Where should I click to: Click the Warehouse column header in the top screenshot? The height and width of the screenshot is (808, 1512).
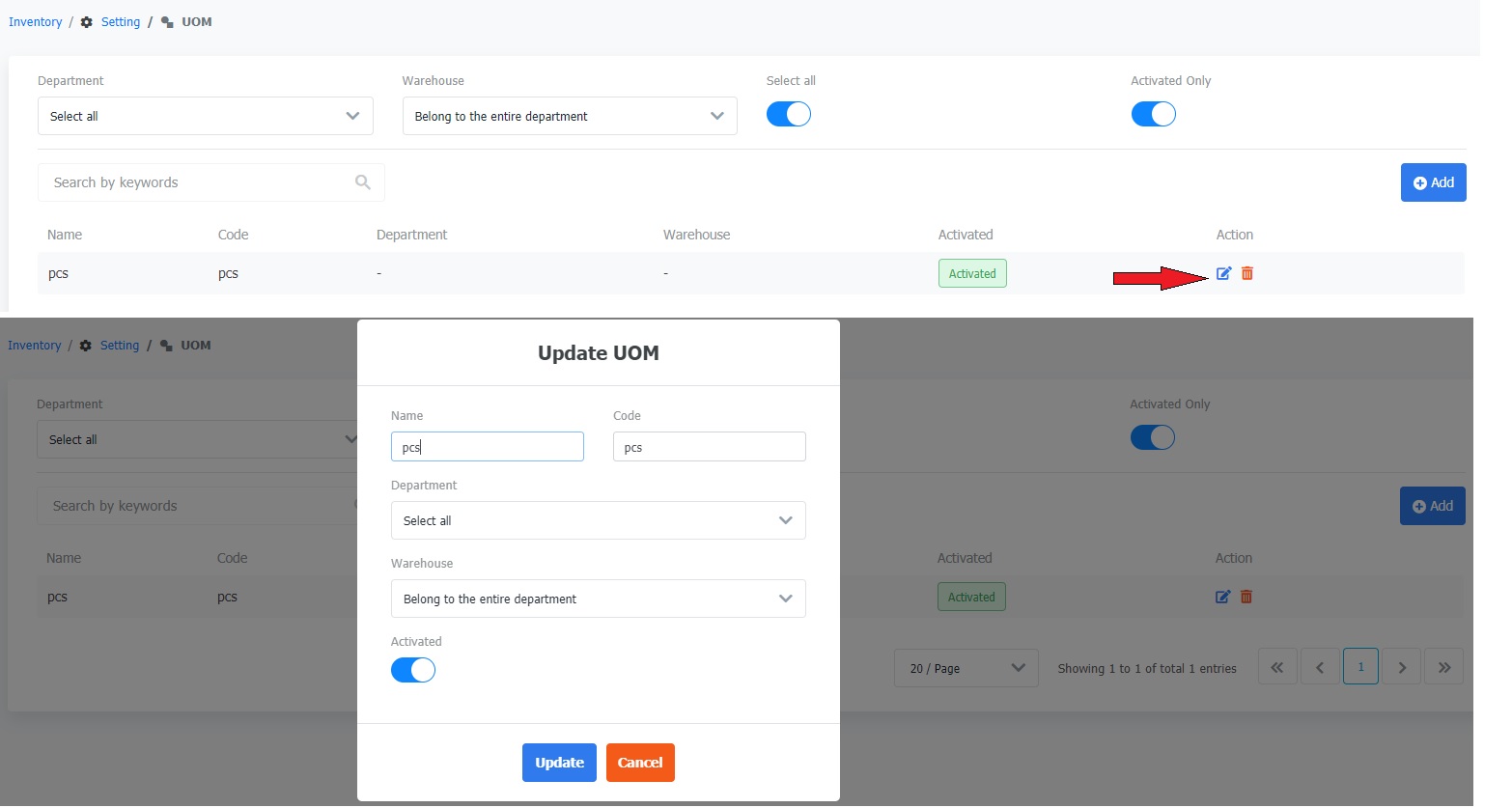pos(697,235)
